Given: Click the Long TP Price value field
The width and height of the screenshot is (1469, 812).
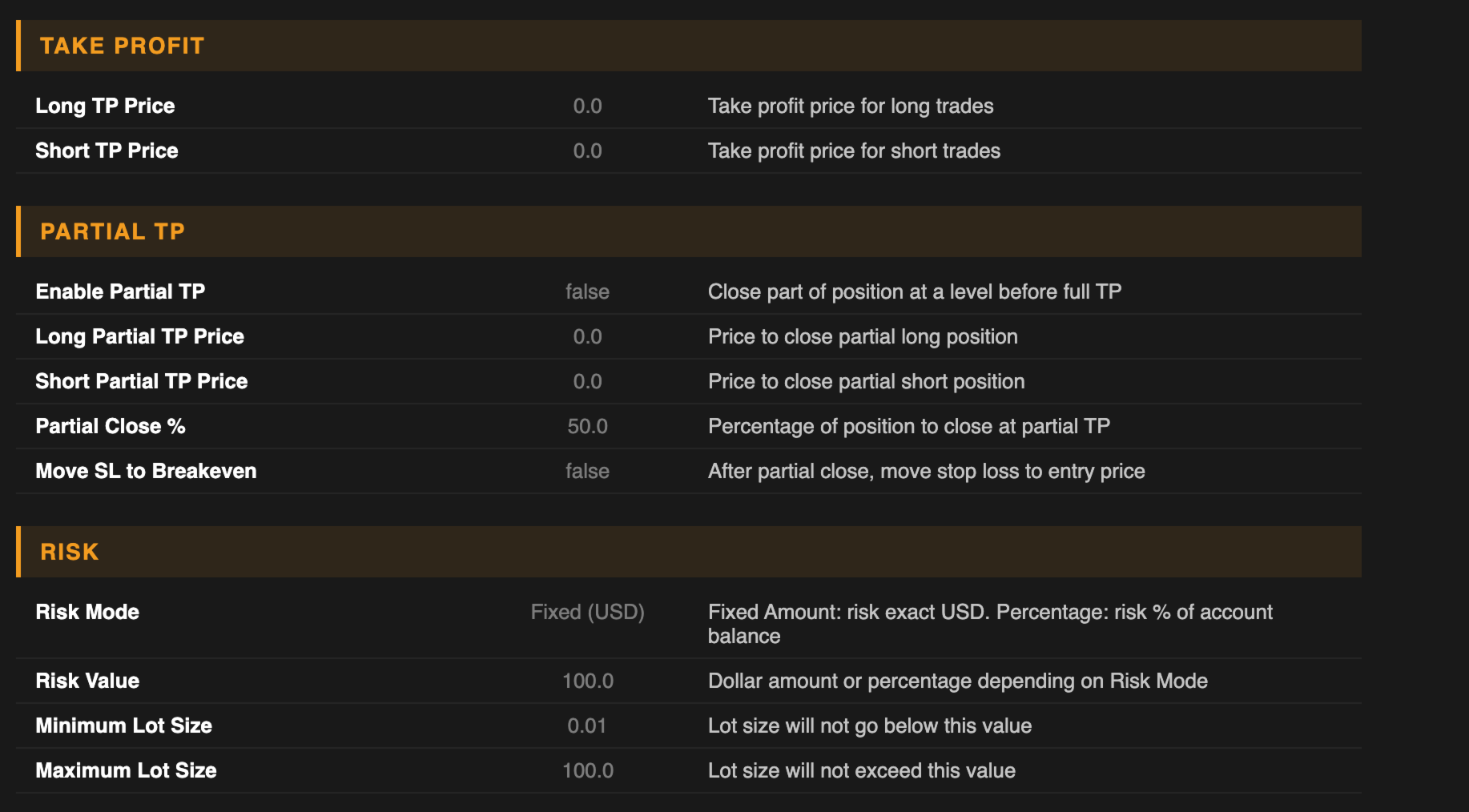Looking at the screenshot, I should pos(587,106).
